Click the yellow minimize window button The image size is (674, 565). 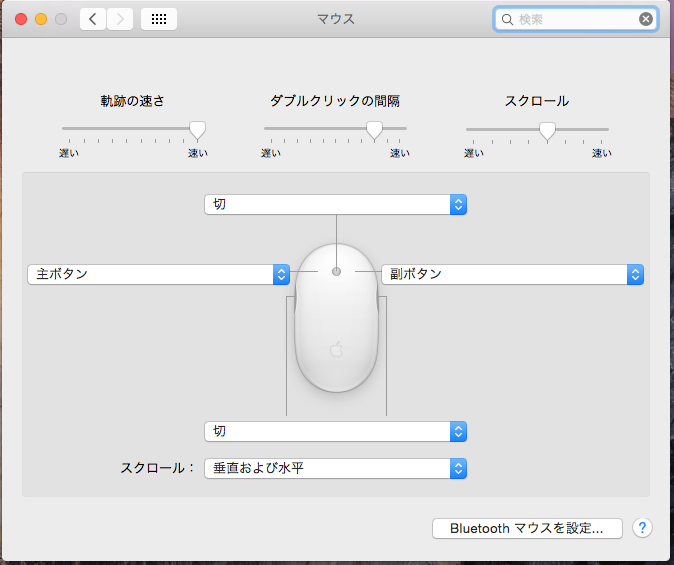coord(41,19)
